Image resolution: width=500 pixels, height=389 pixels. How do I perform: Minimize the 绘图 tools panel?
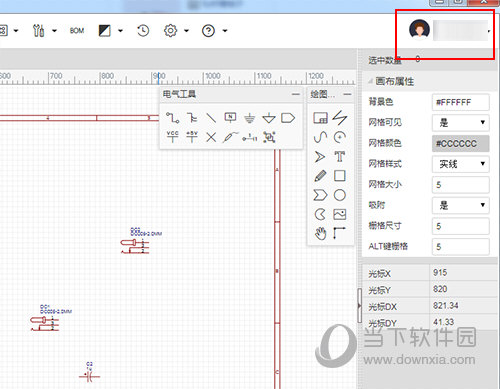(x=347, y=94)
